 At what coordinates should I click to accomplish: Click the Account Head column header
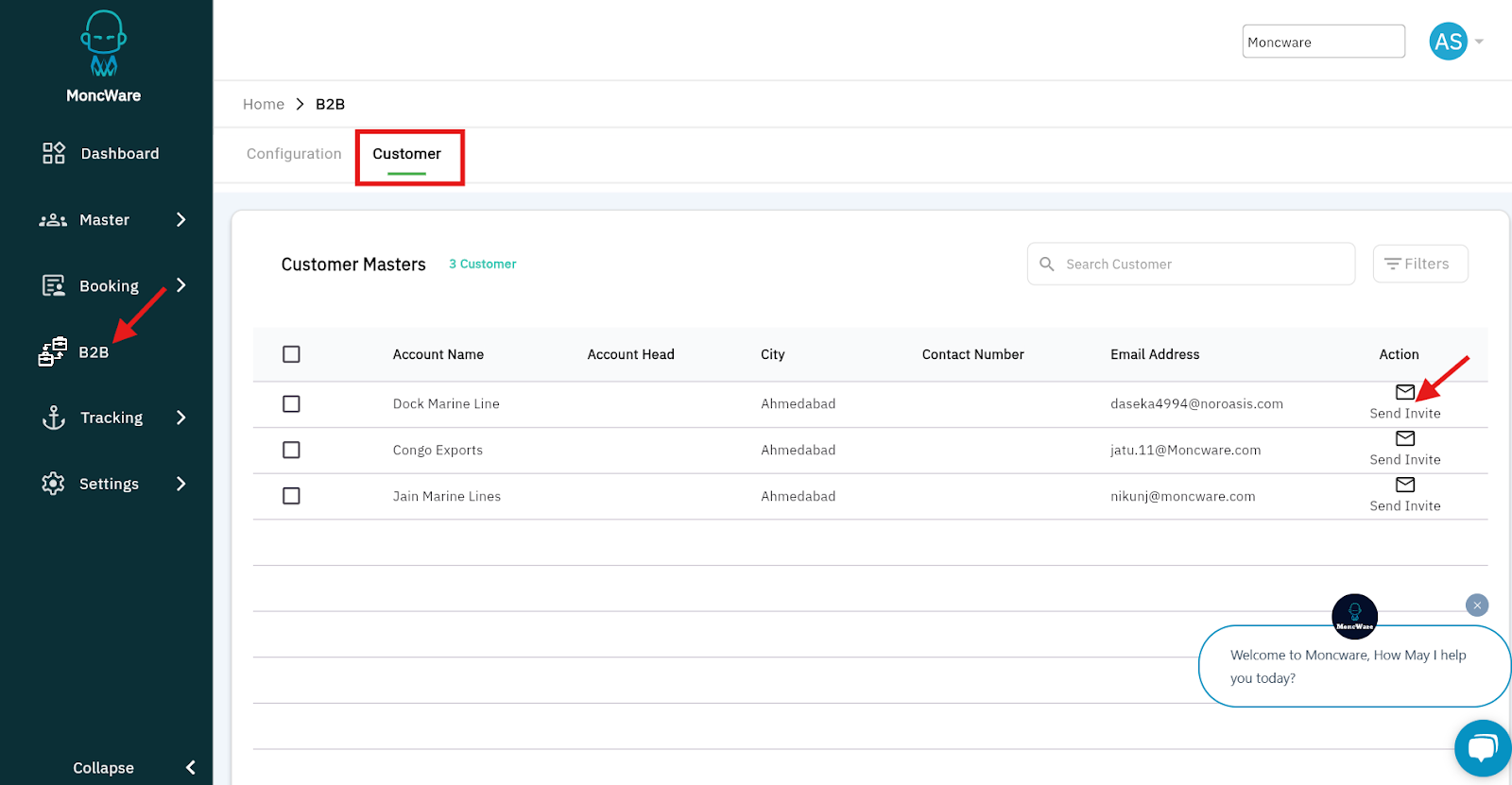(x=630, y=354)
